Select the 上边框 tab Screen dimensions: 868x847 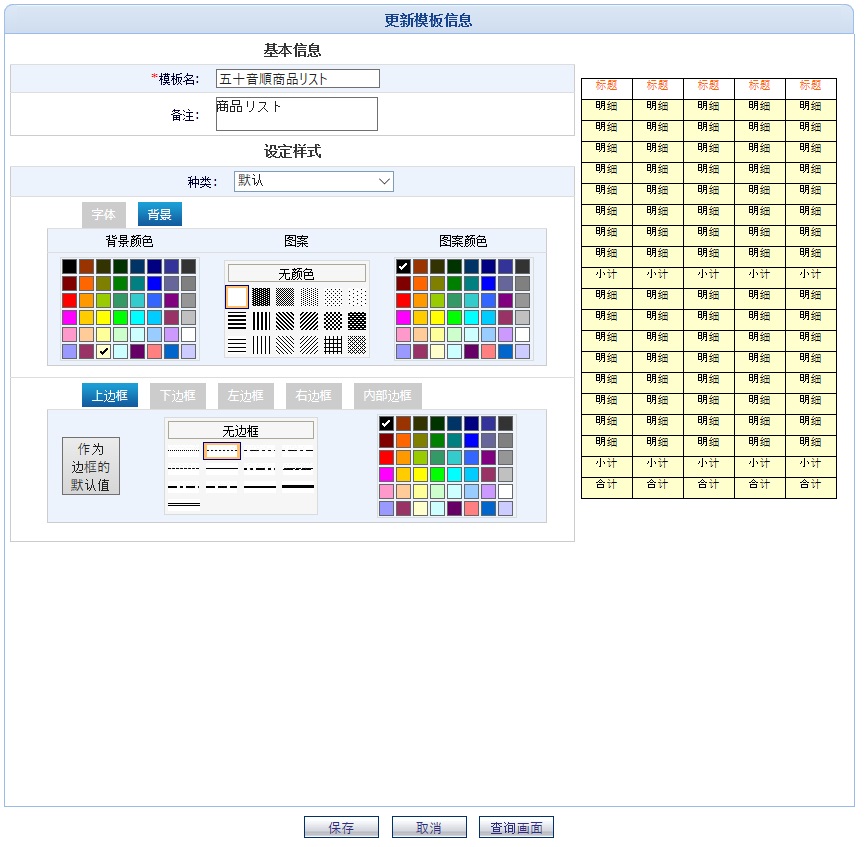click(x=110, y=395)
